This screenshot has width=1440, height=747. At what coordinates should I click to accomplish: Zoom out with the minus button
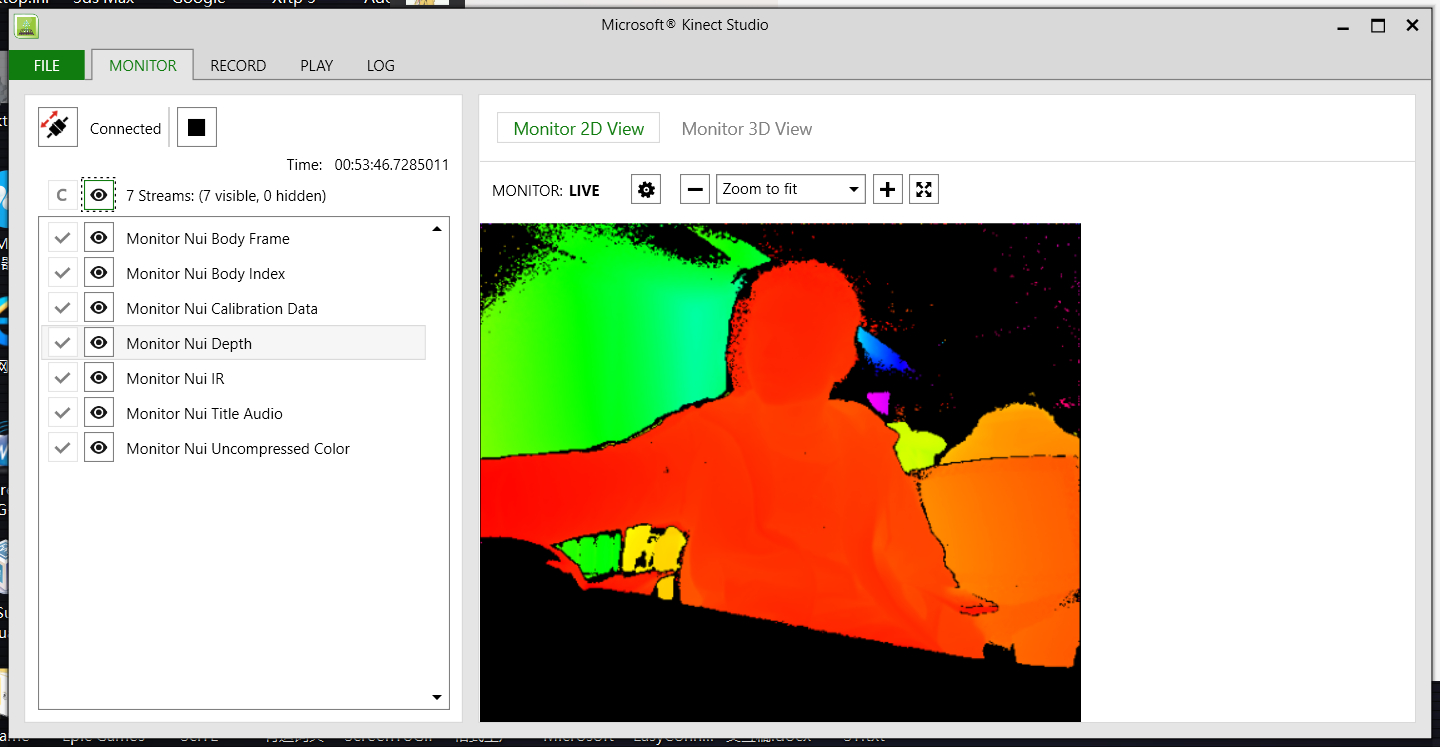pyautogui.click(x=695, y=189)
